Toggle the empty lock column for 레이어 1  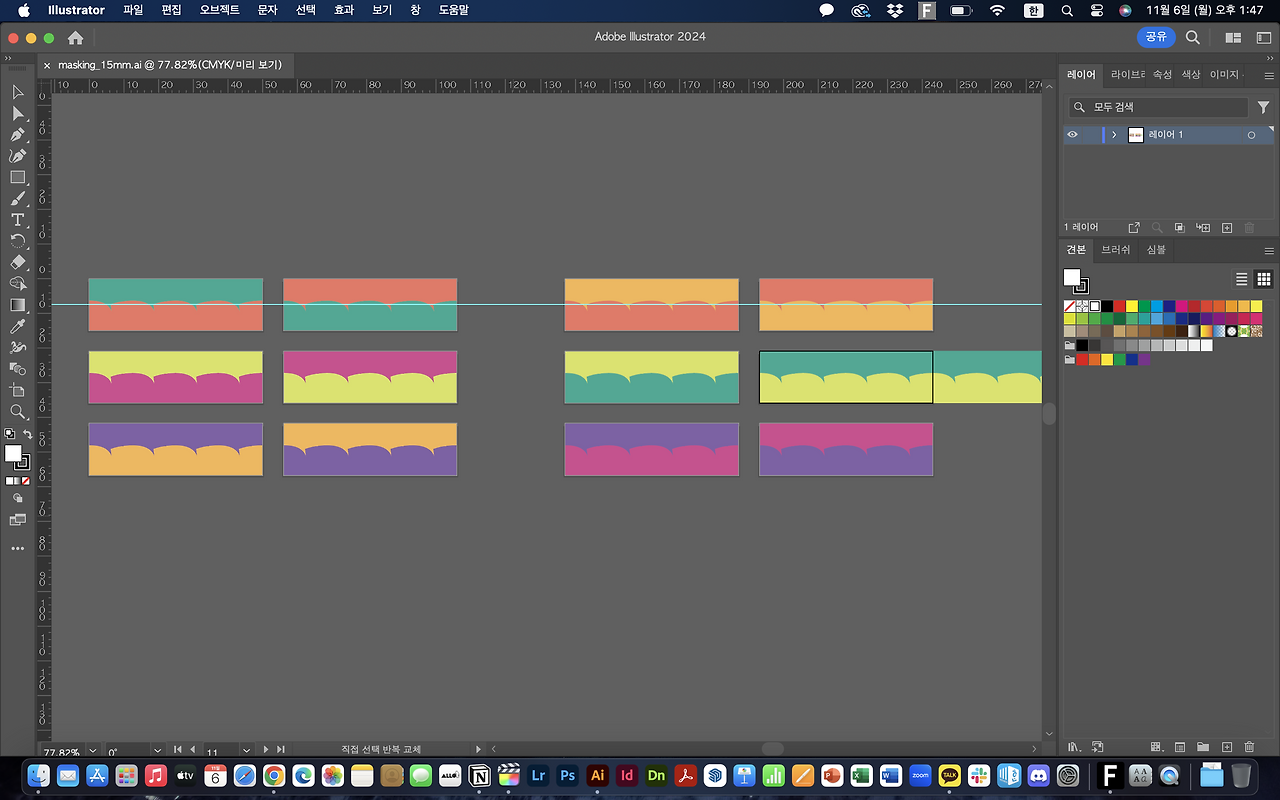click(1090, 135)
